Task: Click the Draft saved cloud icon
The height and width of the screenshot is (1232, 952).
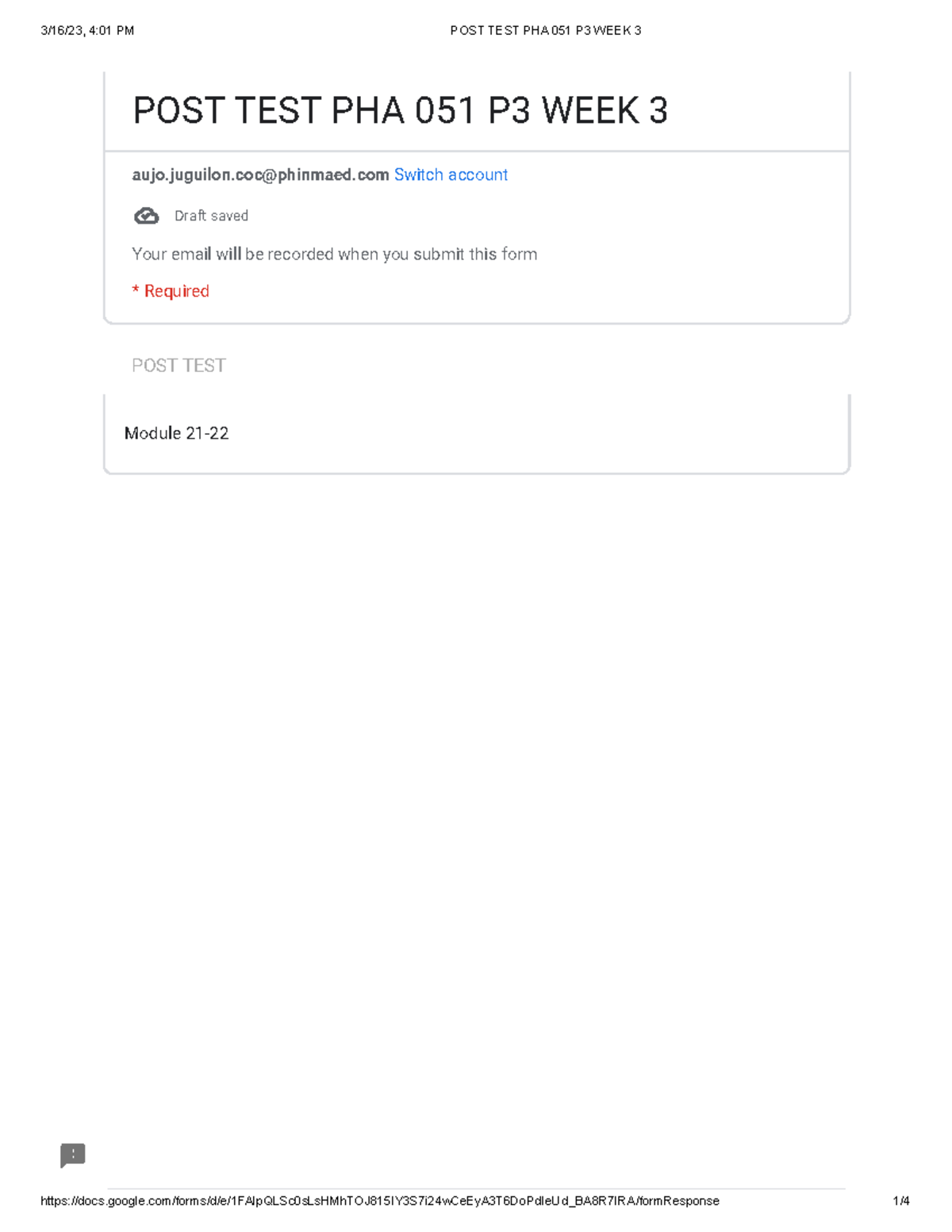Action: pyautogui.click(x=146, y=216)
